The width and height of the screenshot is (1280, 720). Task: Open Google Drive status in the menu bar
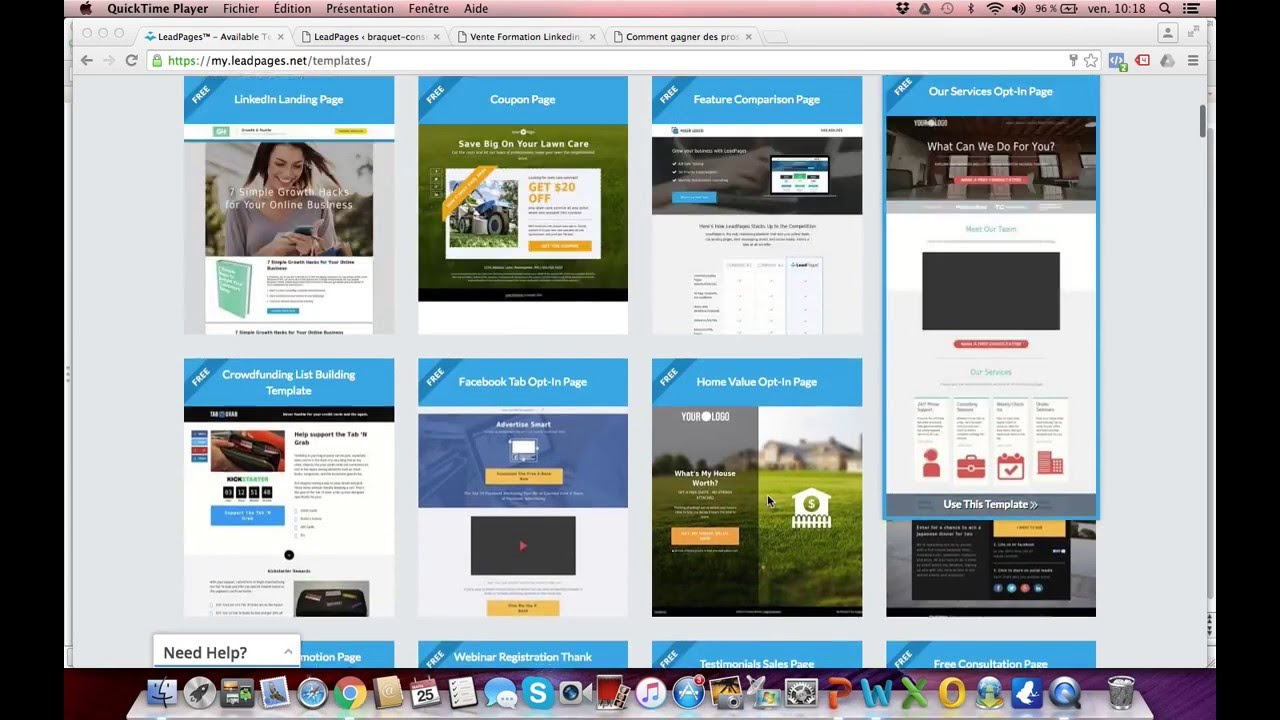pyautogui.click(x=924, y=8)
